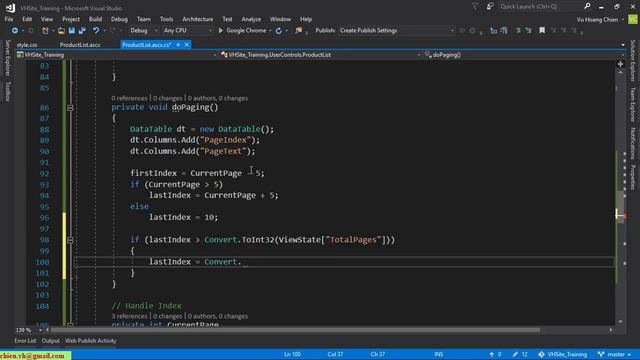Open the Web Publish Activity tab
640x360 pixels.
tap(91, 341)
